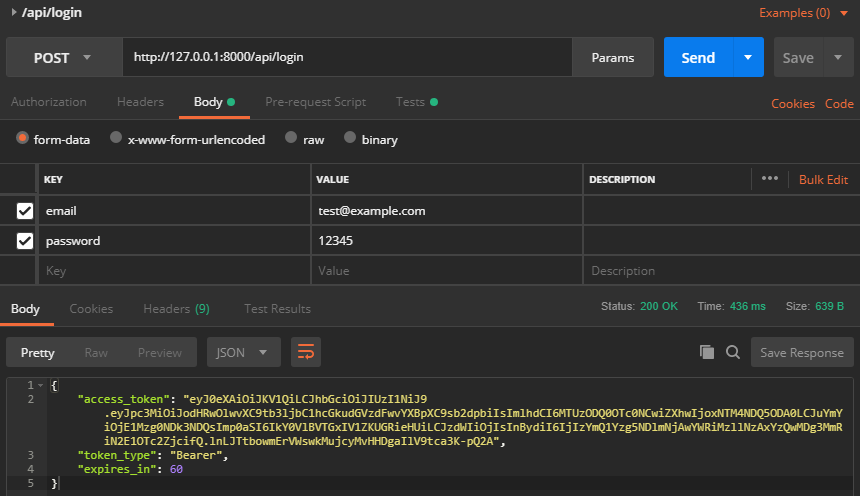Open the Test Results response tab
860x496 pixels.
[277, 309]
